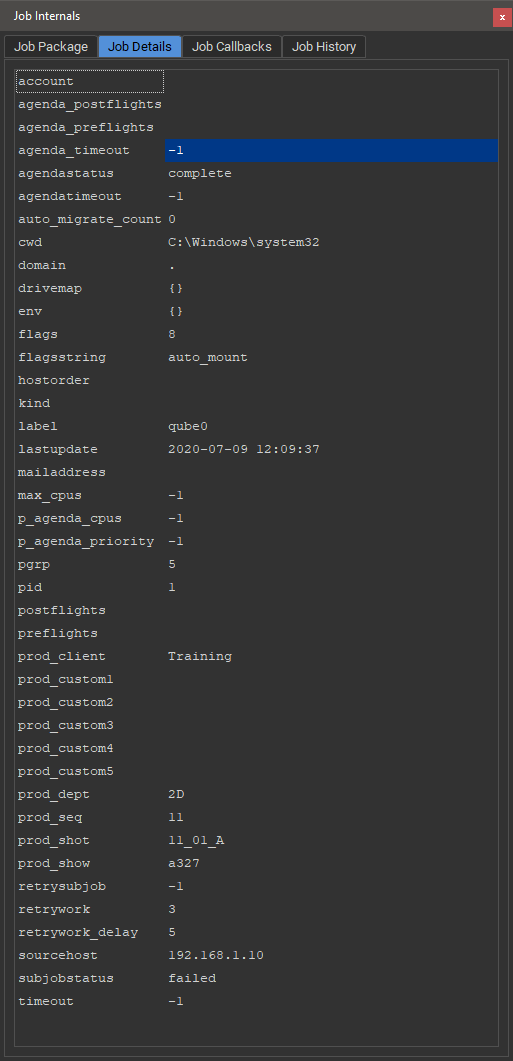513x1061 pixels.
Task: Click the label value qube0
Action: 187,426
